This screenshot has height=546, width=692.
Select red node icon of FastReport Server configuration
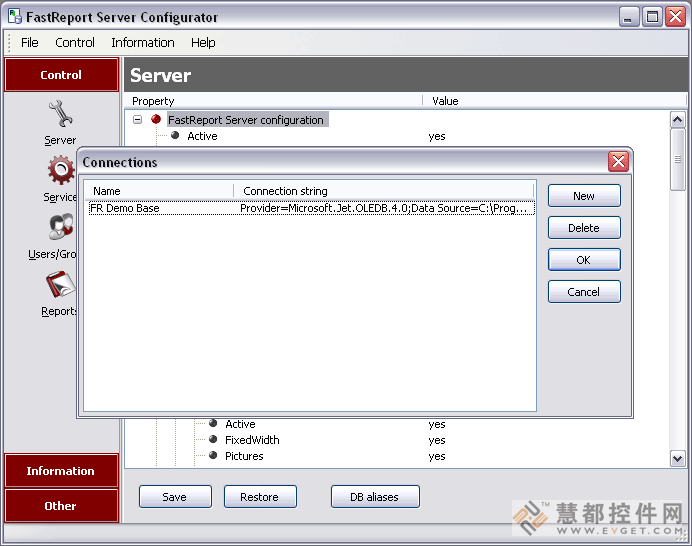click(156, 119)
